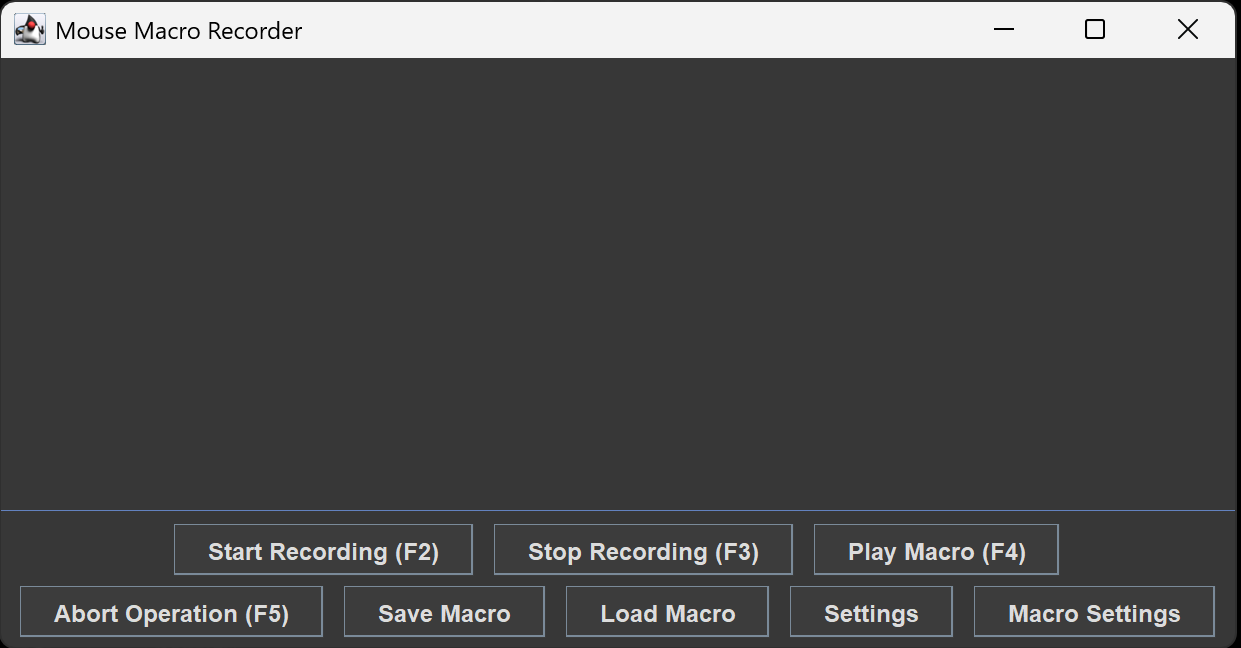
Task: Stop the current macro recording
Action: pyautogui.click(x=642, y=550)
